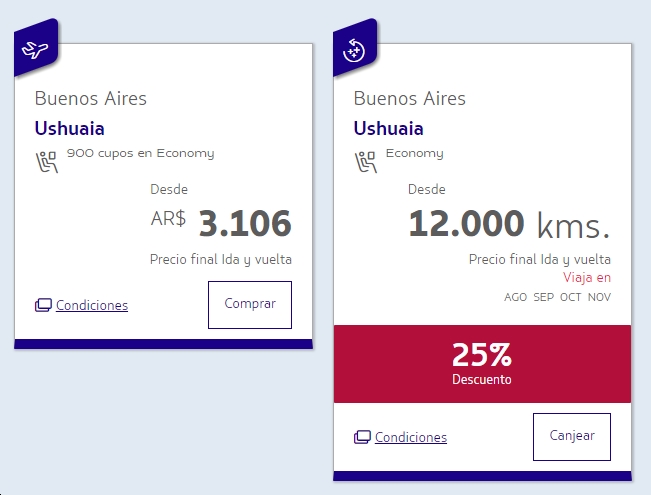The width and height of the screenshot is (651, 495).
Task: Click the OCT month label
Action: 571,297
